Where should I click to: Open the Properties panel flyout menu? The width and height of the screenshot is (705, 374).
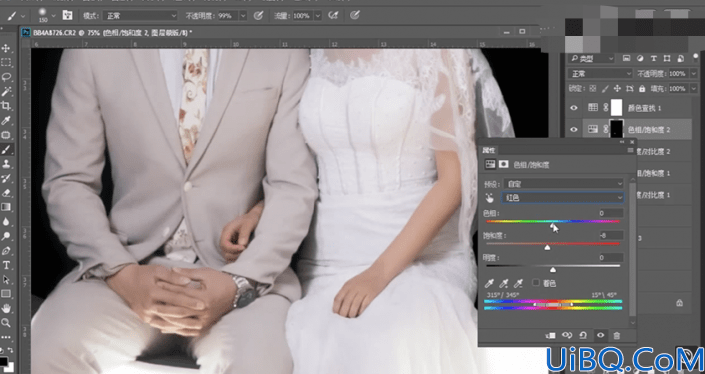click(630, 150)
